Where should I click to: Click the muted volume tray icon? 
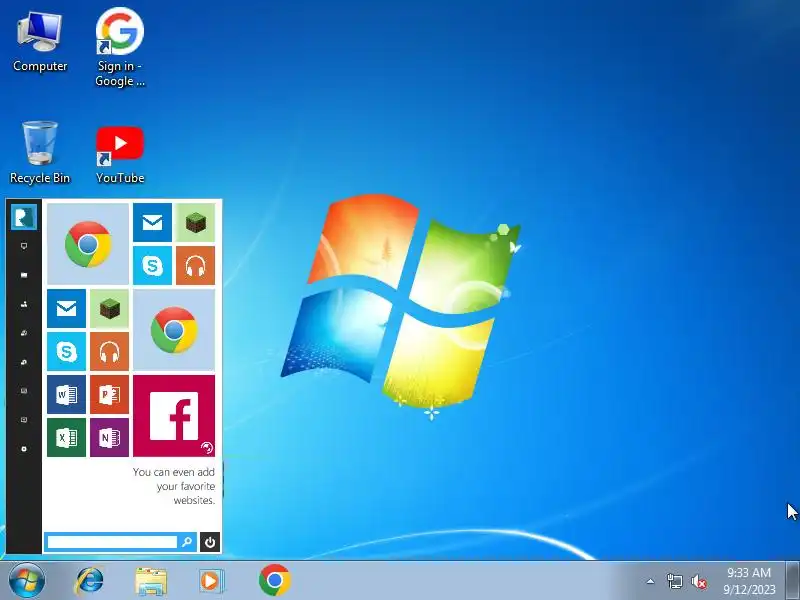(699, 581)
